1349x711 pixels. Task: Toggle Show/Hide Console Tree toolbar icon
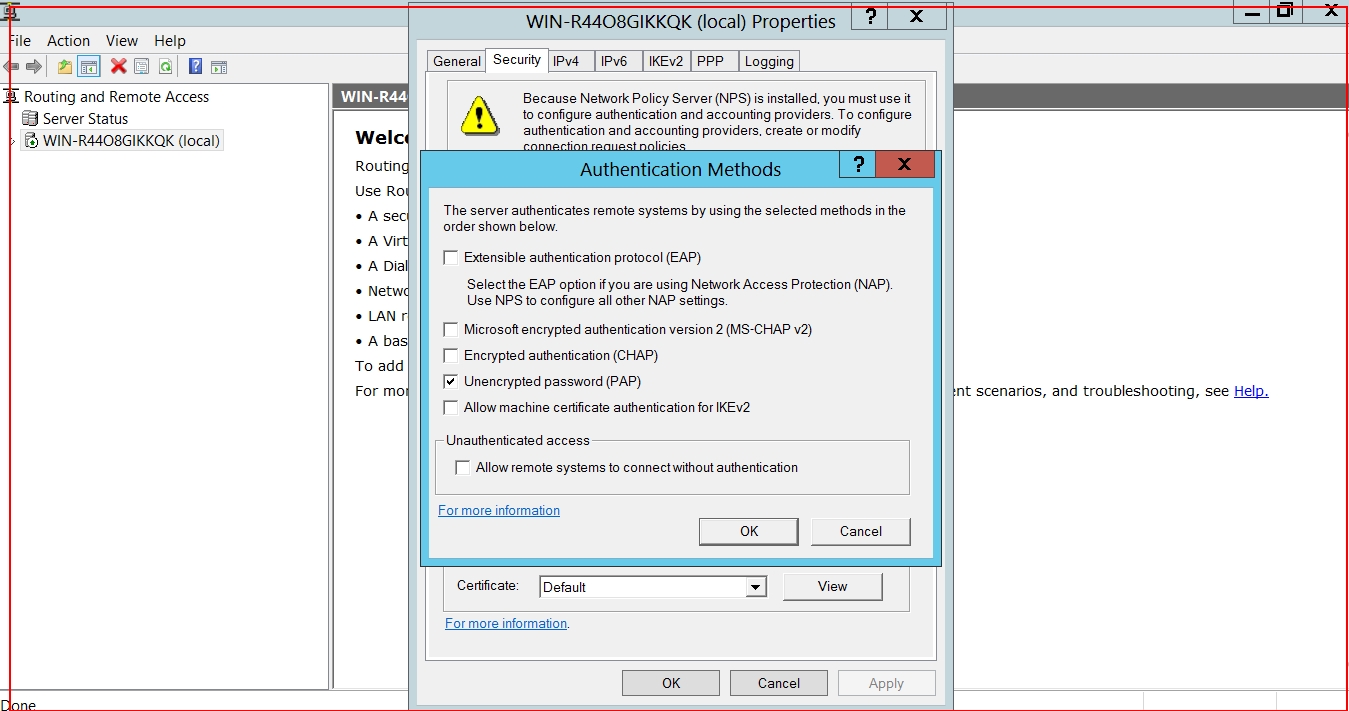[89, 67]
